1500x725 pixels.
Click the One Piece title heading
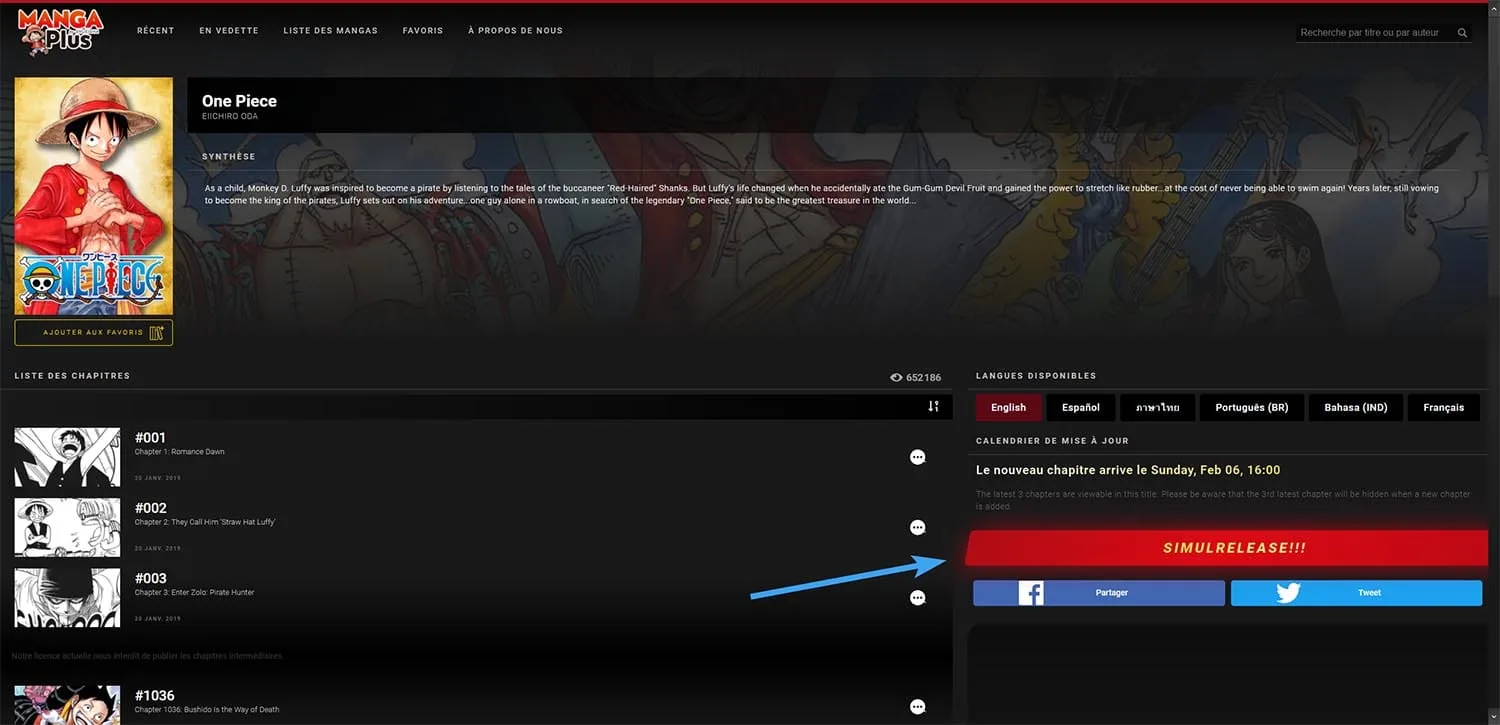point(239,100)
